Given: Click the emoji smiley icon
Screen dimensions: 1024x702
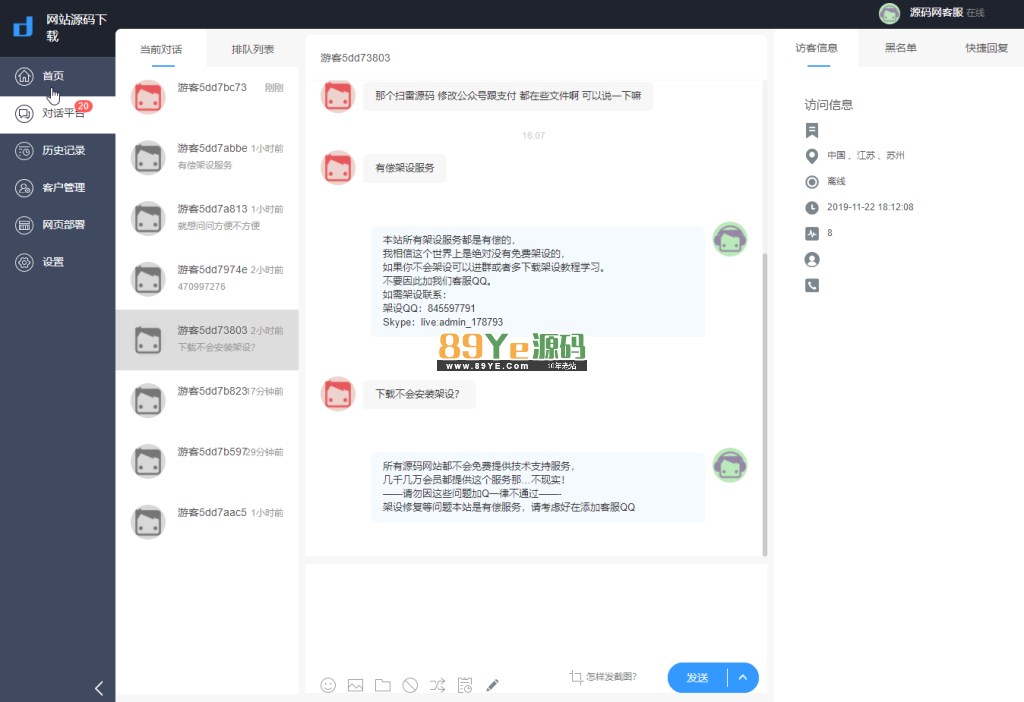Looking at the screenshot, I should [328, 685].
